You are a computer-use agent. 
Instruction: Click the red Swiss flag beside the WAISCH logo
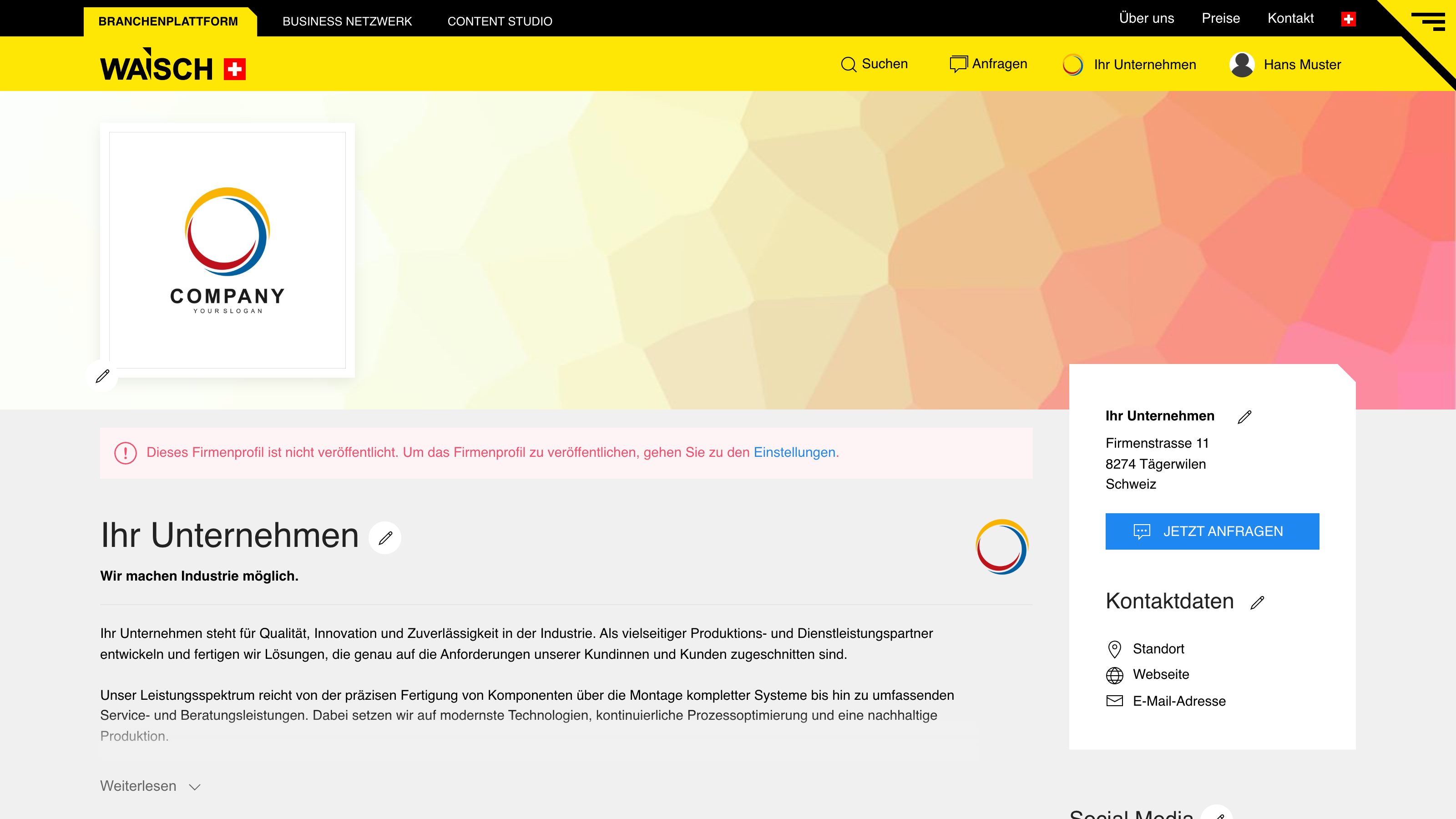pyautogui.click(x=235, y=69)
